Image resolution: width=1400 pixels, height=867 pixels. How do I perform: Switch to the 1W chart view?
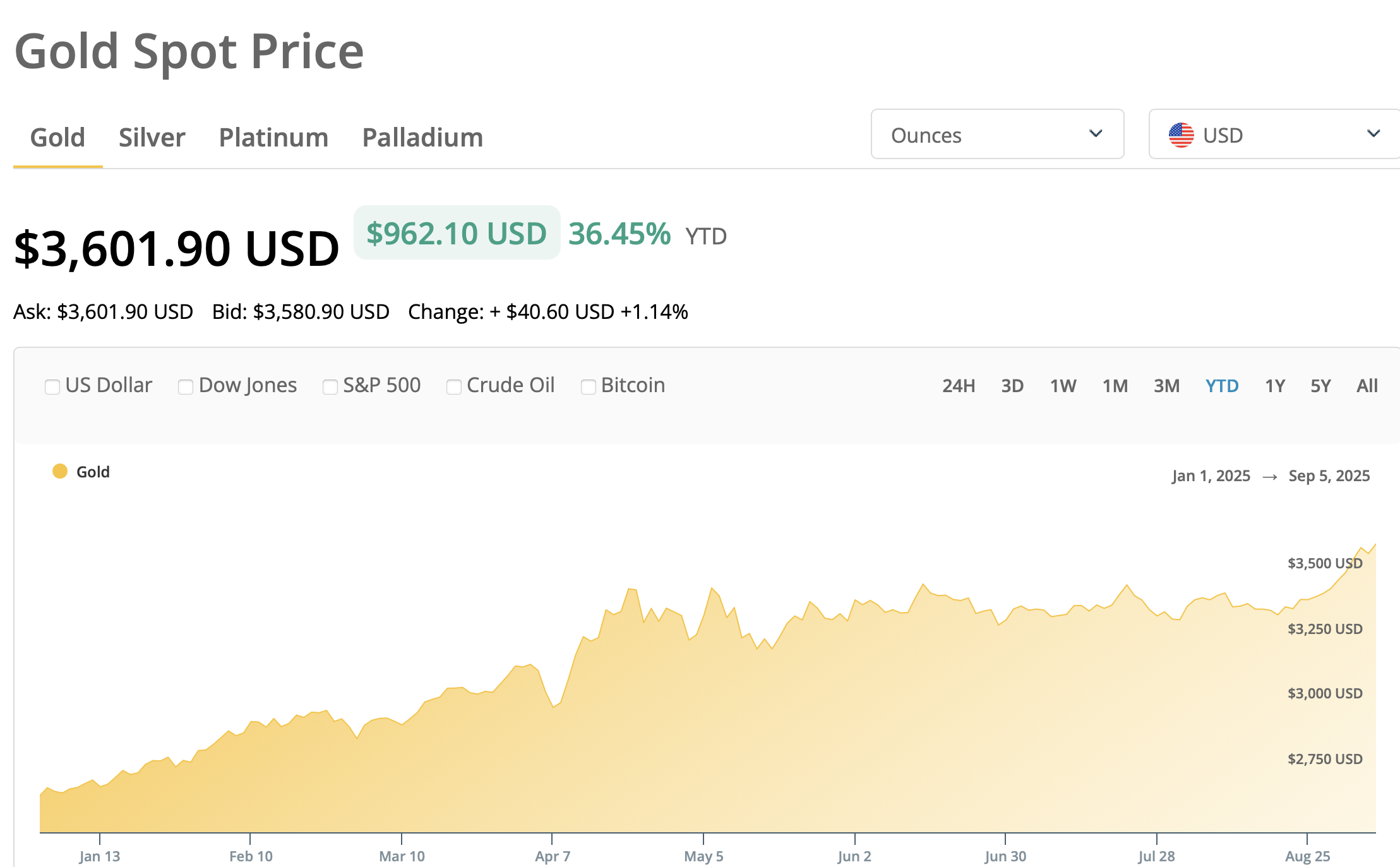[x=1063, y=385]
